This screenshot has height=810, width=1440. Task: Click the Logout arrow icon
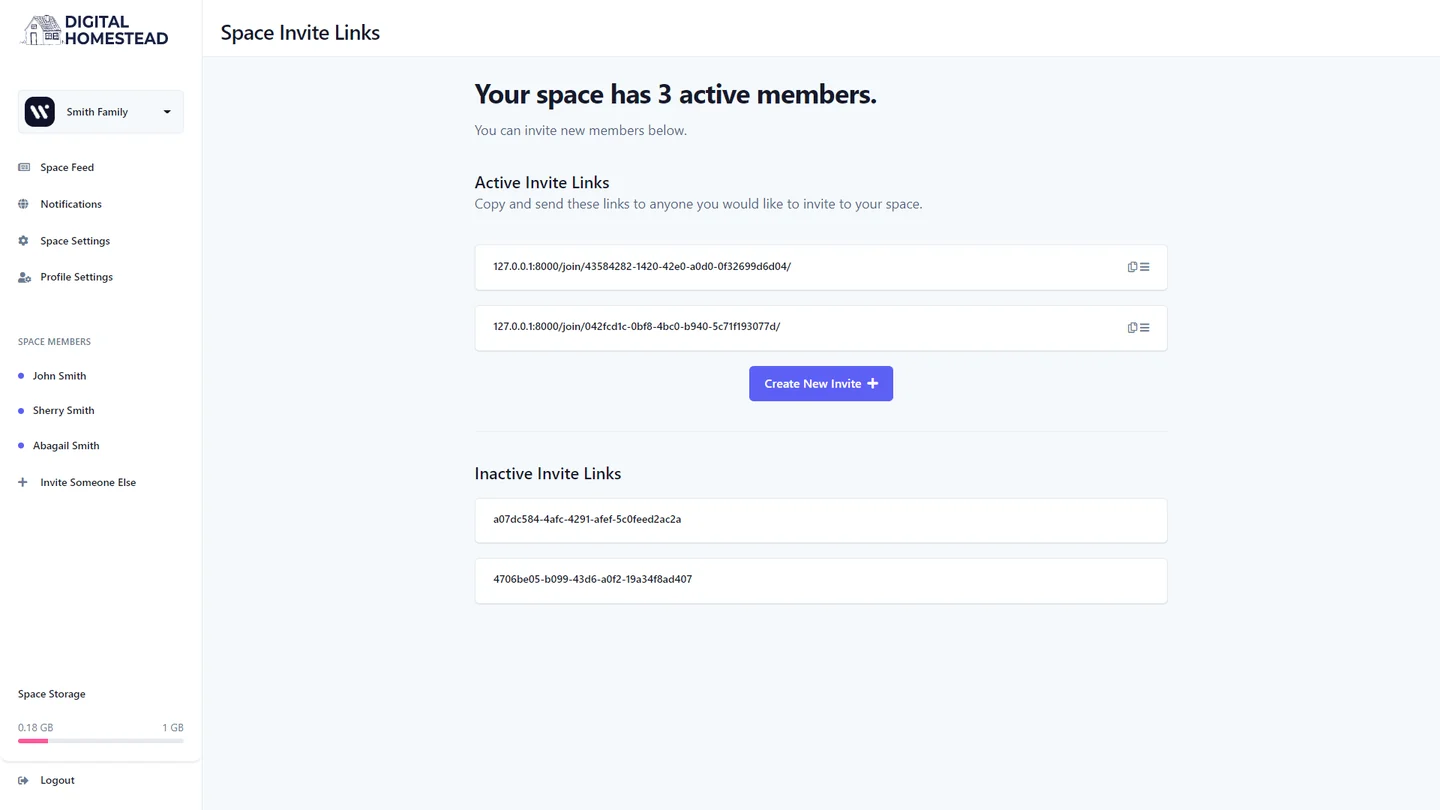(23, 780)
